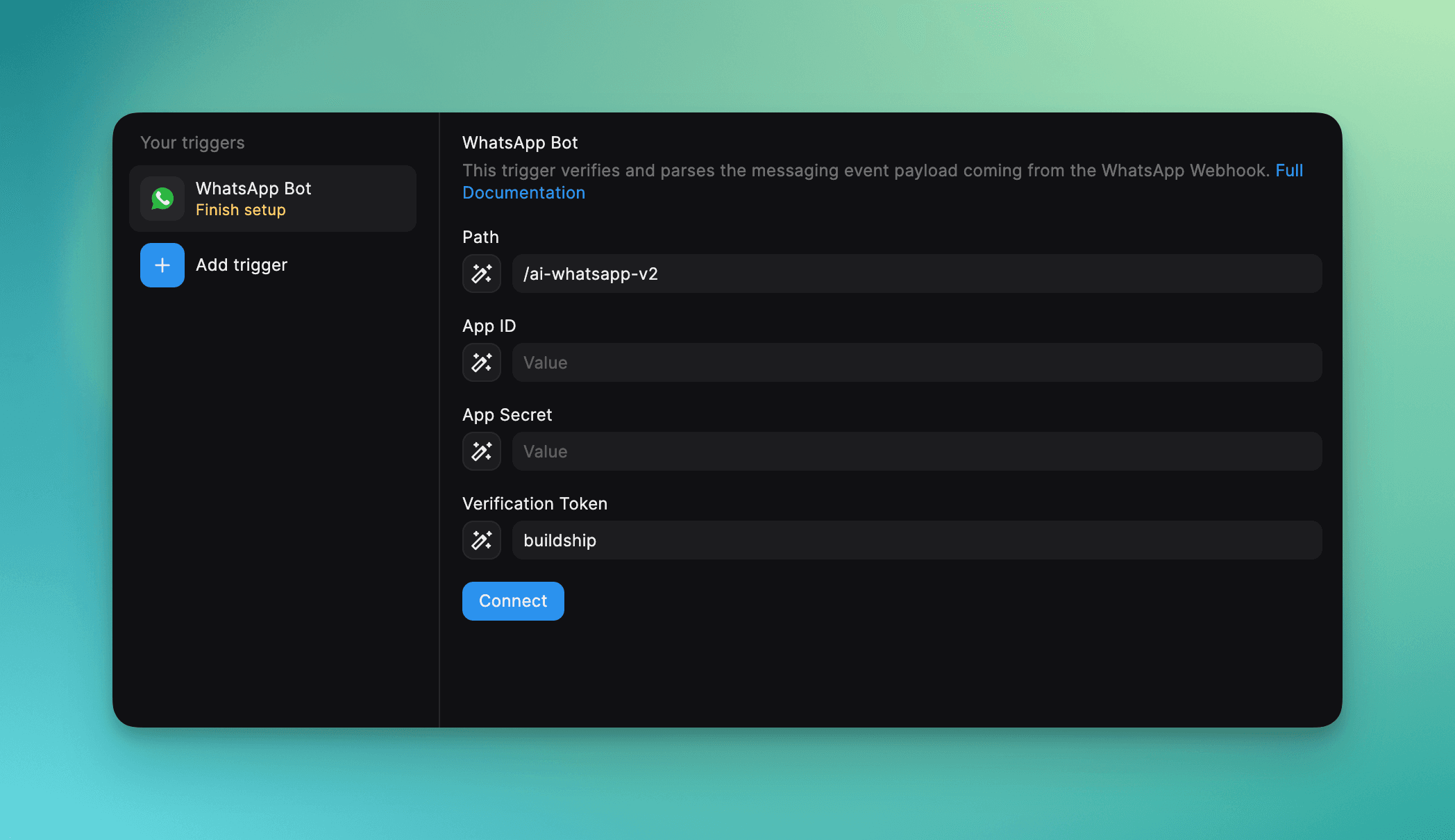Focus the Path input containing /ai-whatsapp-v2
Image resolution: width=1455 pixels, height=840 pixels.
[x=917, y=274]
